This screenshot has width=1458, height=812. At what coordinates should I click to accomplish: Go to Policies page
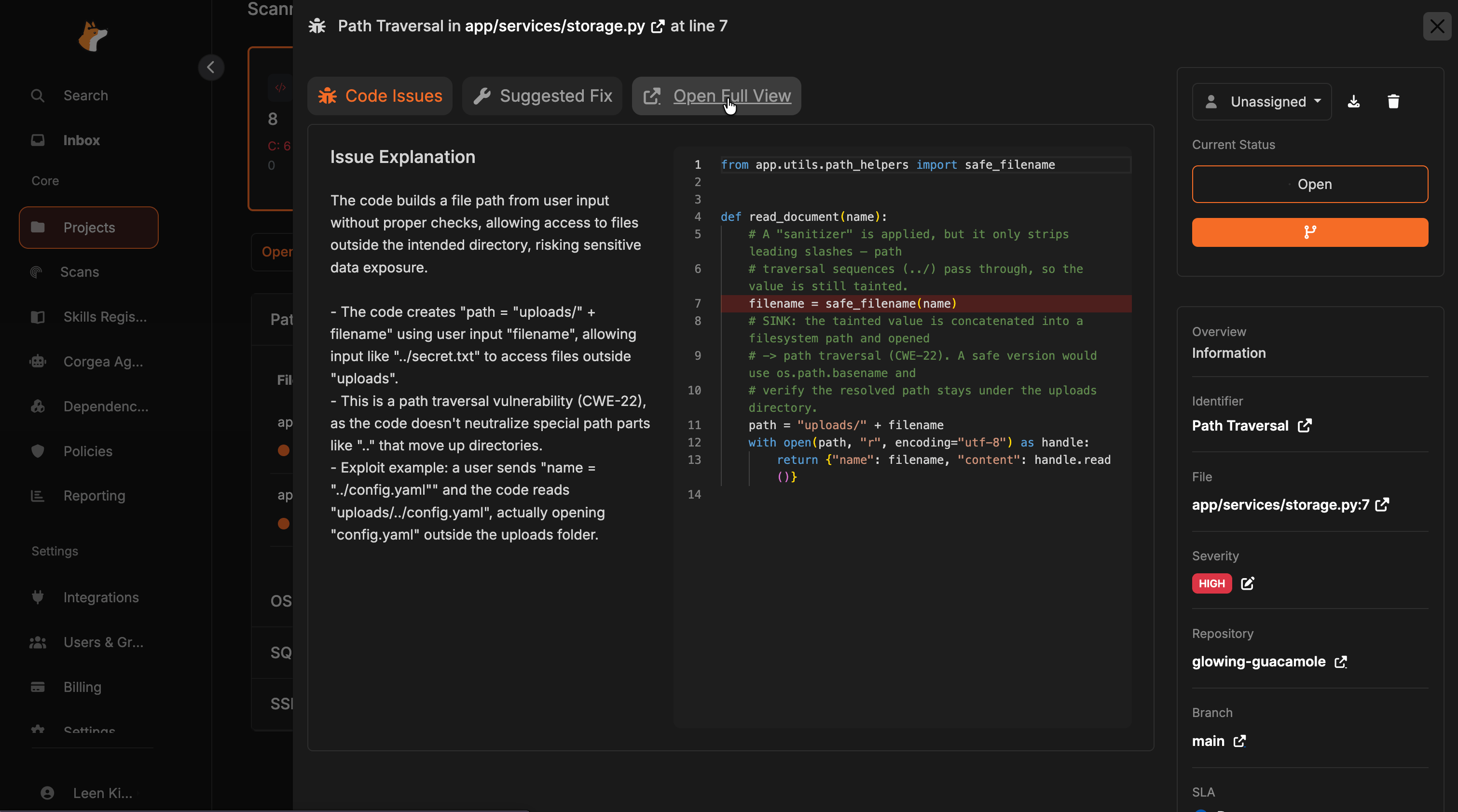coord(88,451)
